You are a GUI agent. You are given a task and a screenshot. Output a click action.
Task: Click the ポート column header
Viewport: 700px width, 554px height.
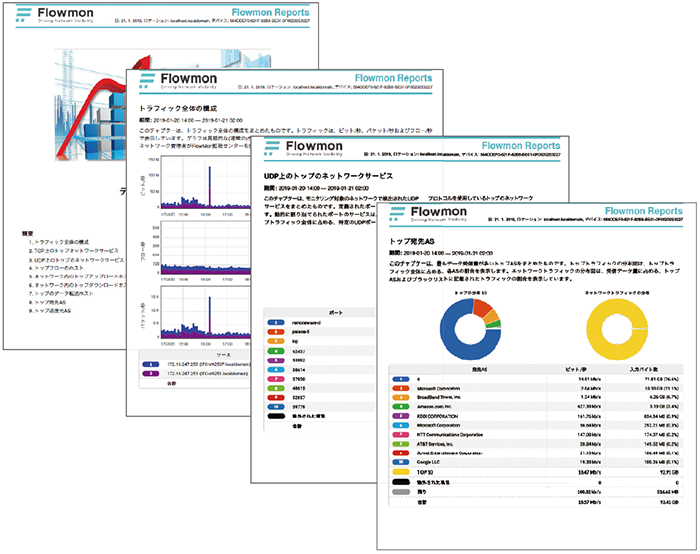point(335,312)
